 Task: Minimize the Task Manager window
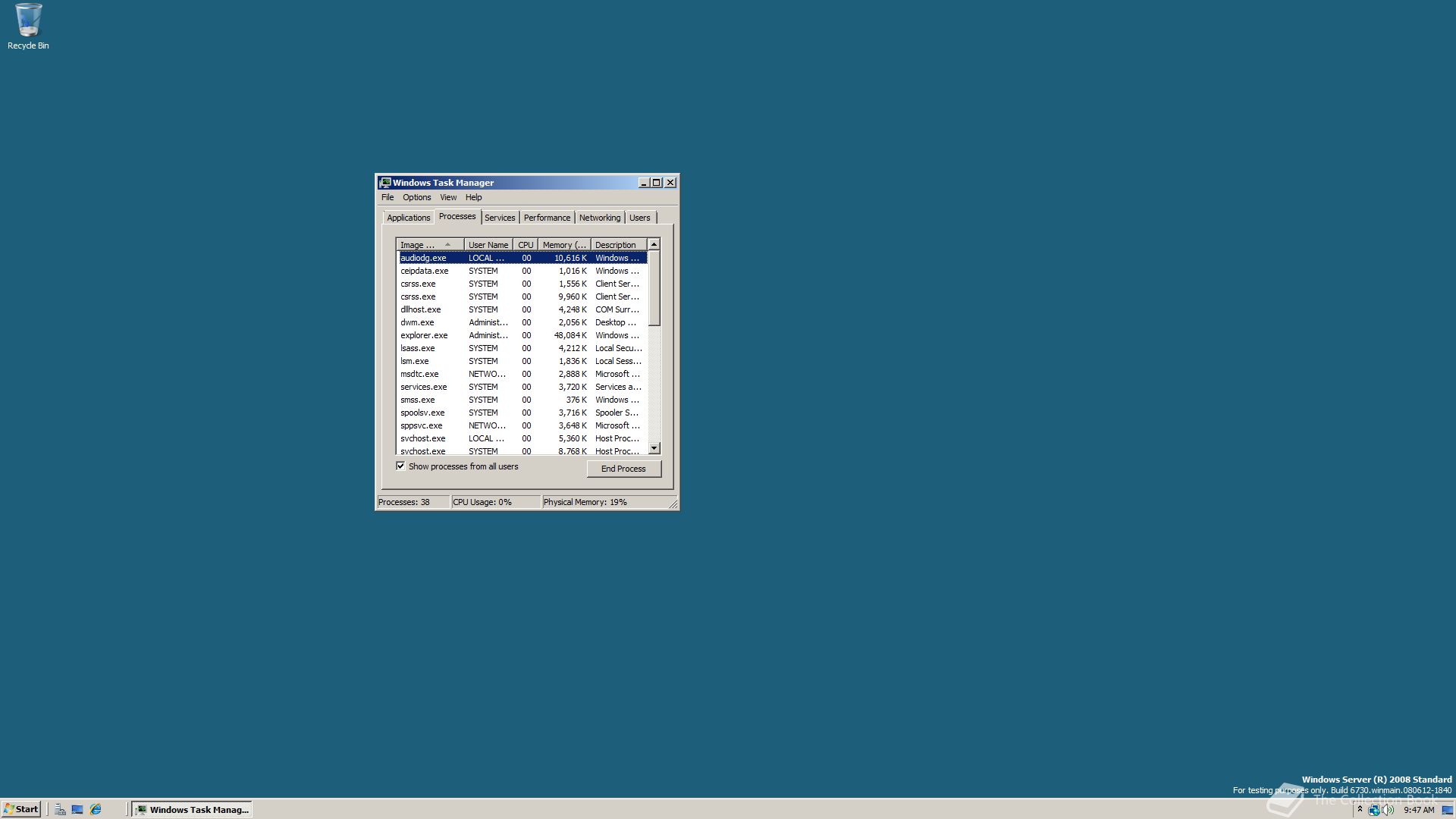coord(644,183)
